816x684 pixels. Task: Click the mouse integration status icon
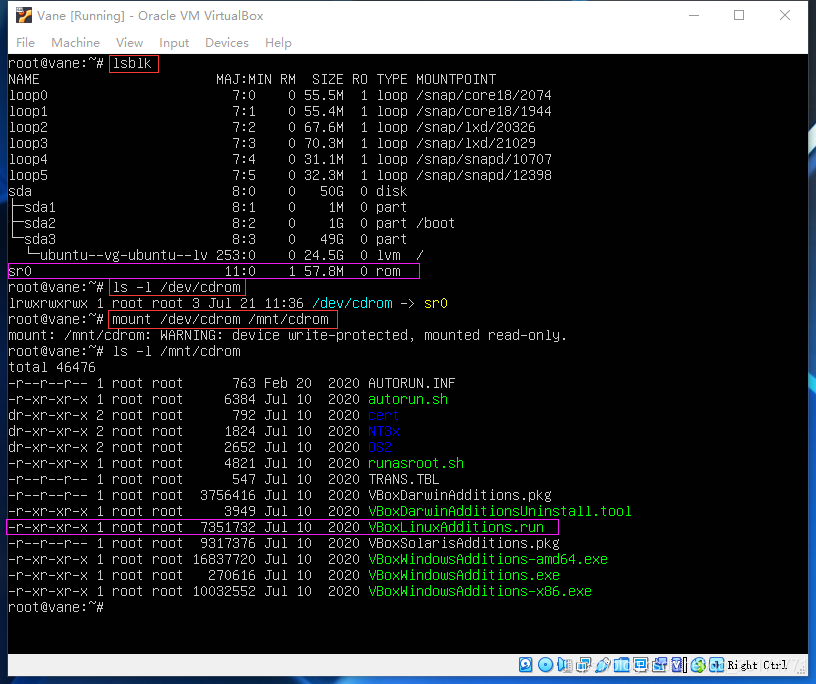(x=698, y=665)
